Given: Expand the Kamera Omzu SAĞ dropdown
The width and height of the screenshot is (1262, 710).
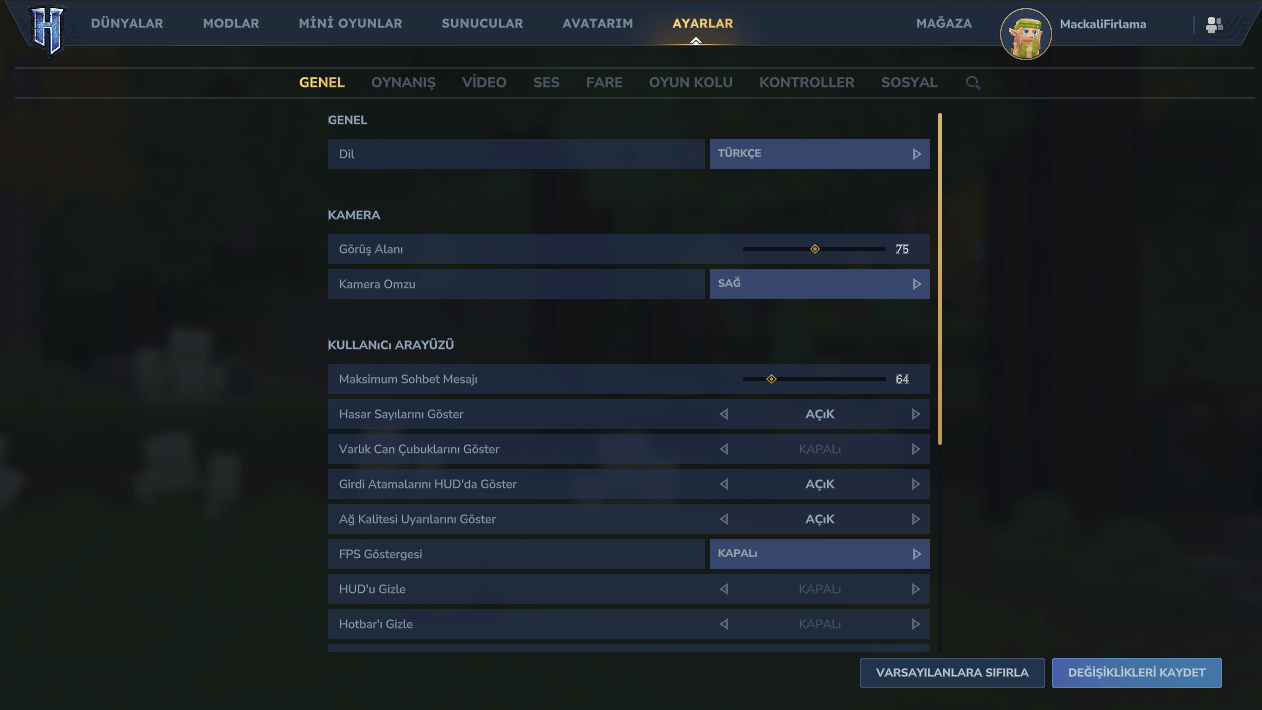Looking at the screenshot, I should 820,284.
